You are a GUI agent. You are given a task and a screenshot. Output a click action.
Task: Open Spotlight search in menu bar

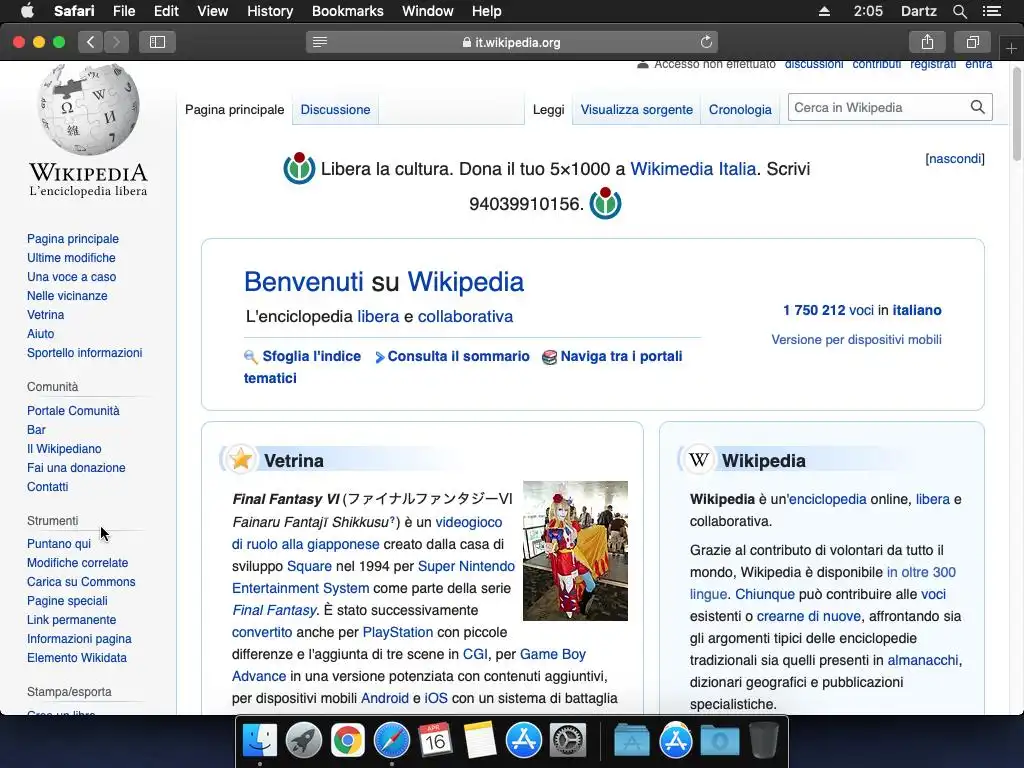pyautogui.click(x=959, y=11)
